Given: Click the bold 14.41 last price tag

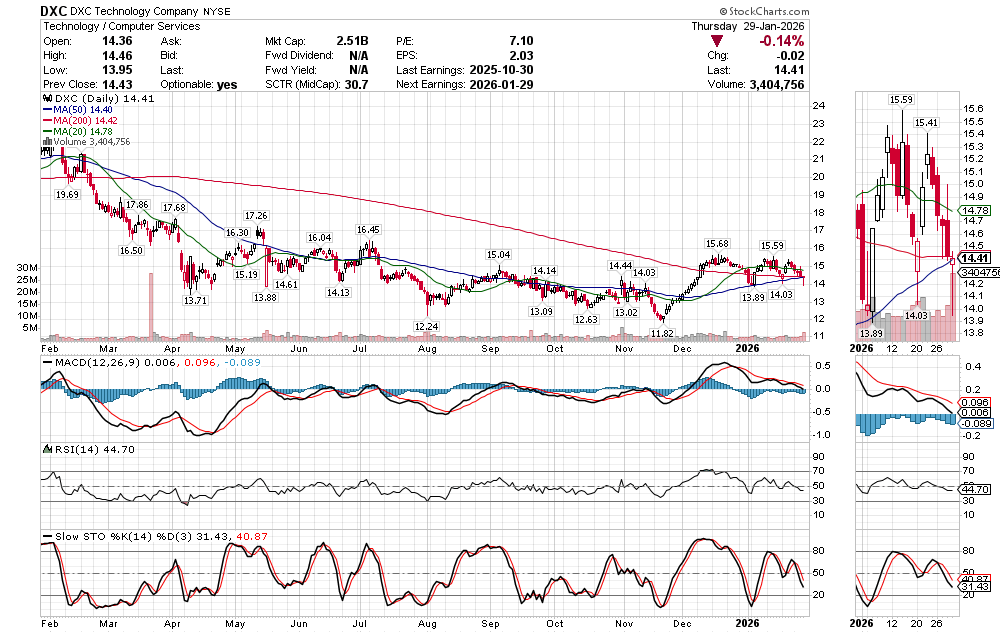Looking at the screenshot, I should click(x=974, y=257).
